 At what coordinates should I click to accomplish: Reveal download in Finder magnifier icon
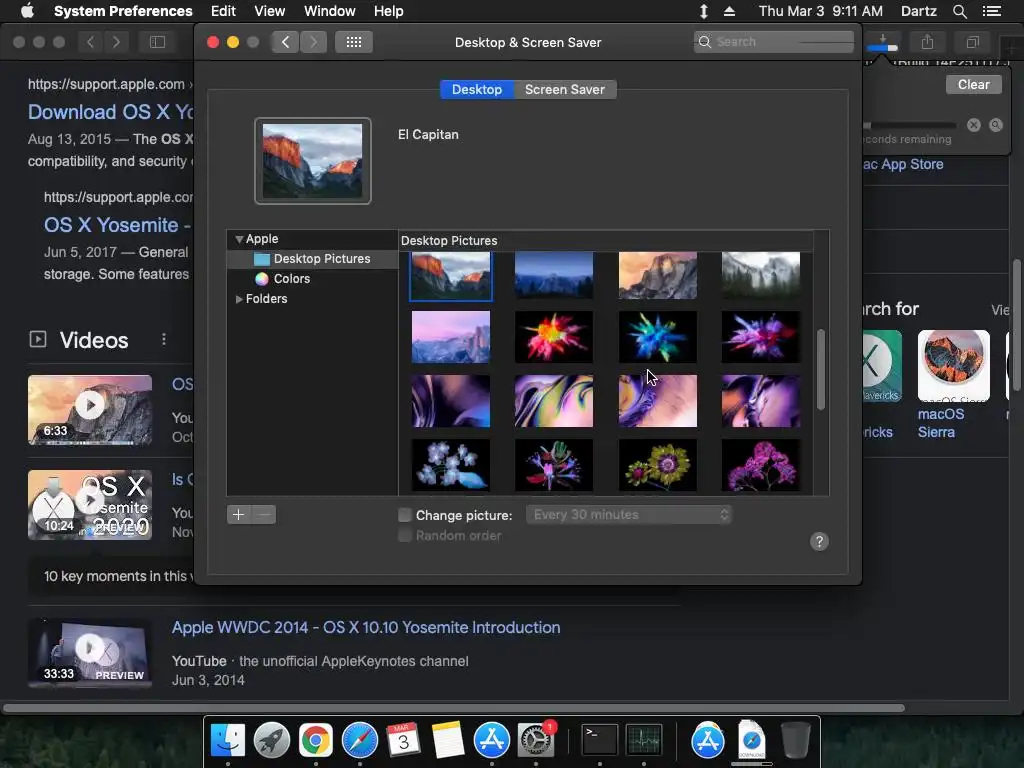click(995, 125)
